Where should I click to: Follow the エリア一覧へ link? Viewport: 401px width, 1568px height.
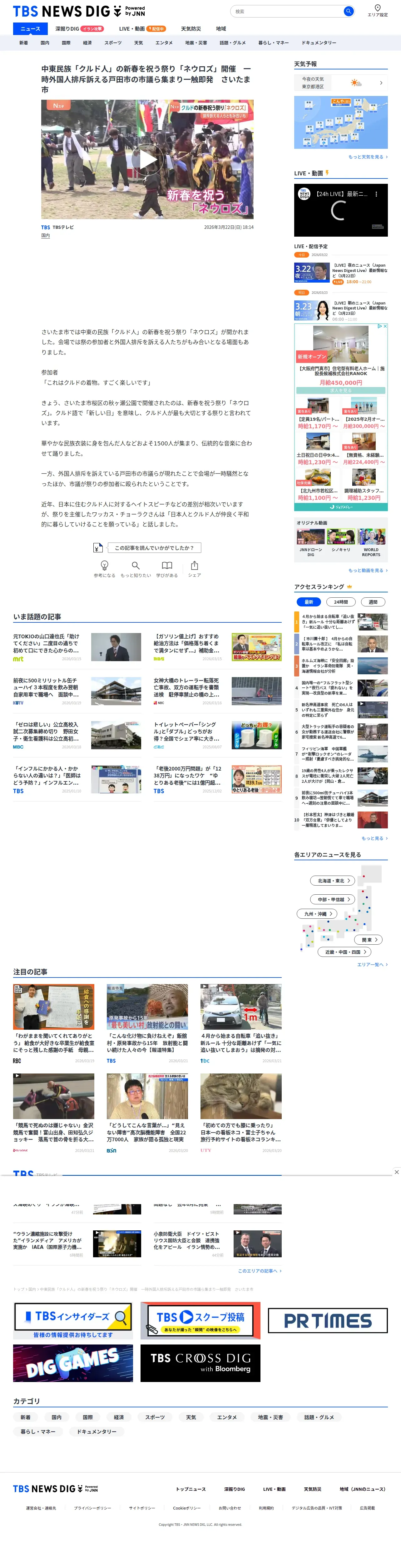(372, 965)
